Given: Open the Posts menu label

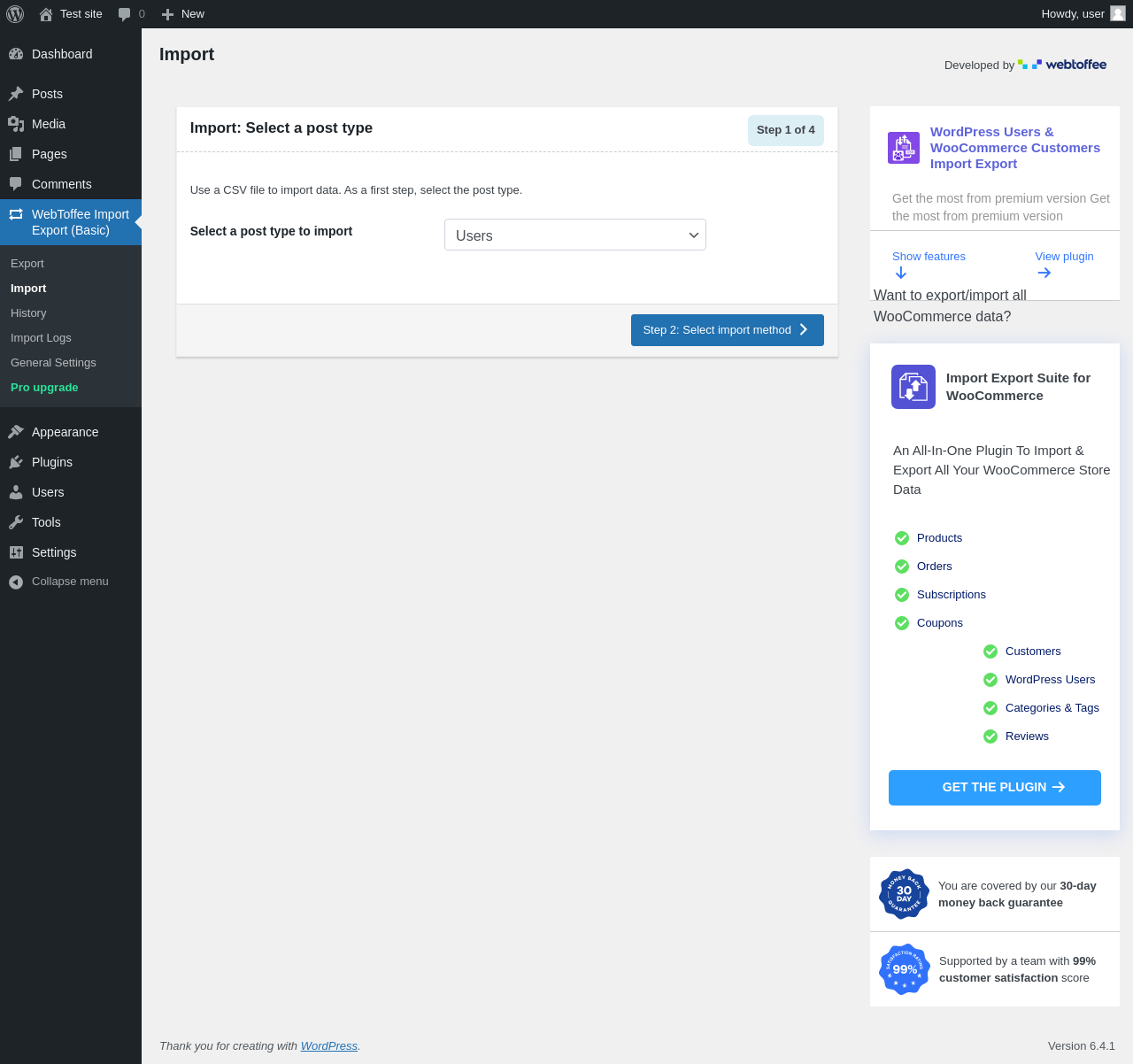Looking at the screenshot, I should (x=47, y=94).
